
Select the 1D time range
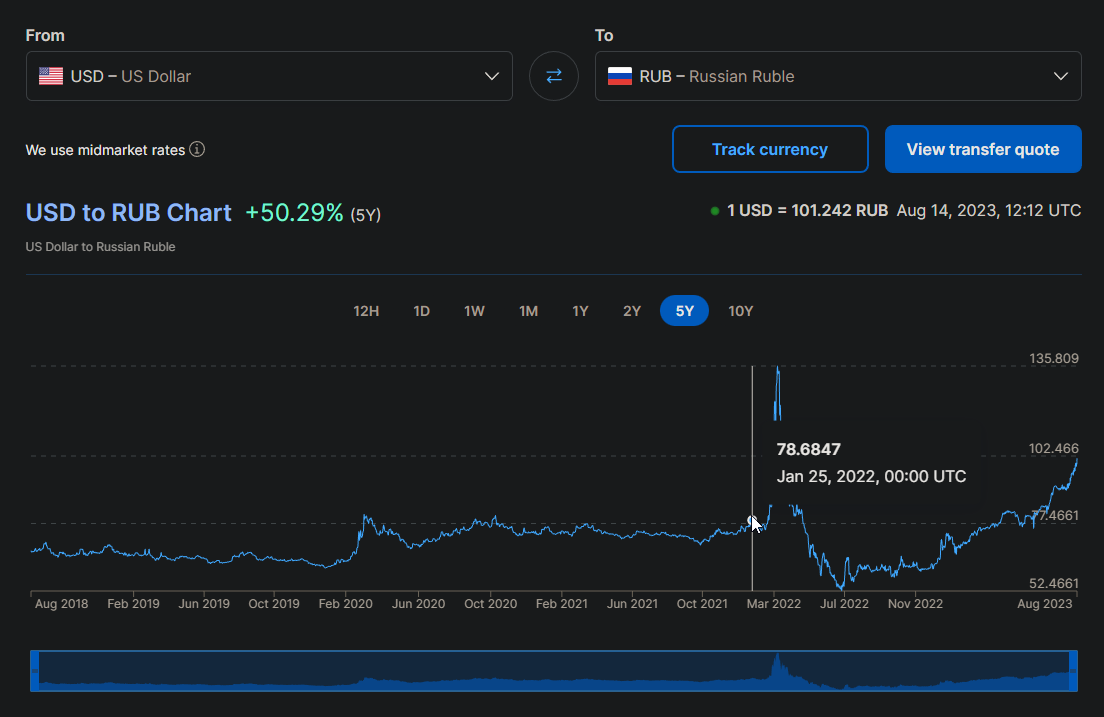(421, 311)
